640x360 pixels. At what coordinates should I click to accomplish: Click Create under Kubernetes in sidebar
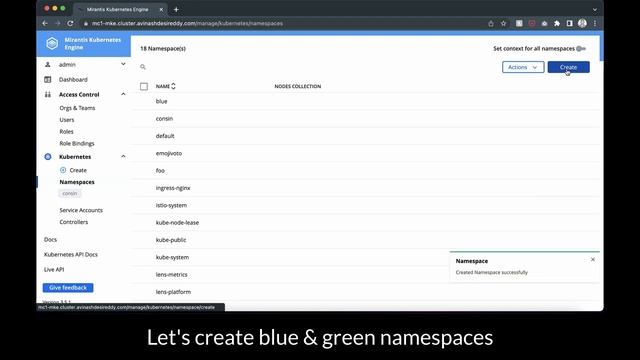click(x=78, y=170)
